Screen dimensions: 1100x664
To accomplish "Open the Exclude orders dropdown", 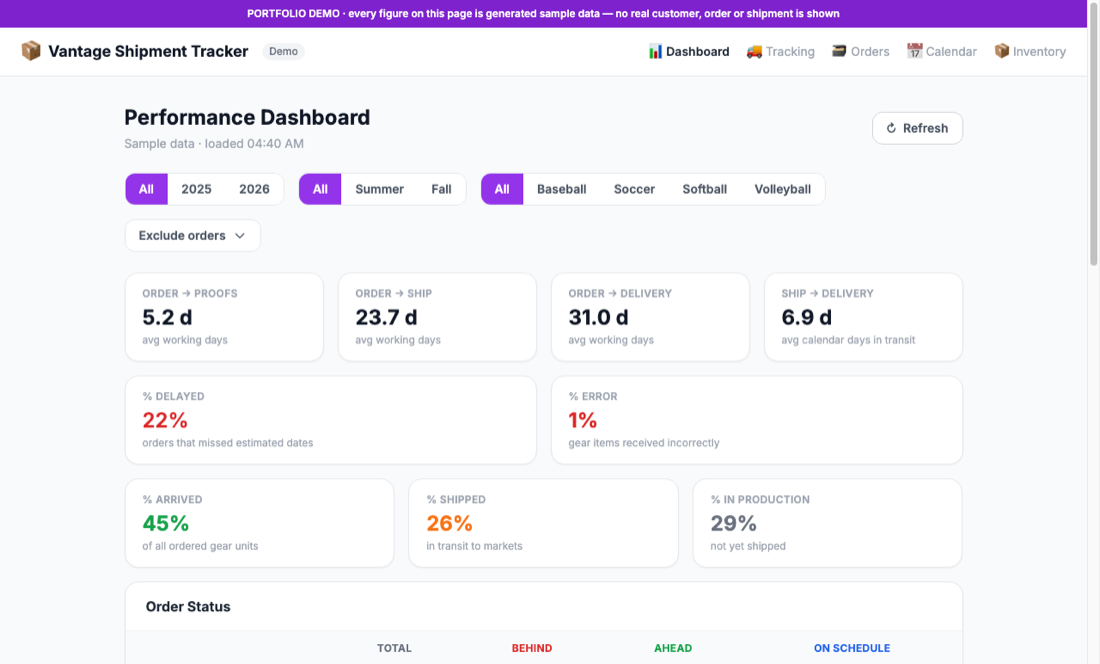I will [193, 236].
